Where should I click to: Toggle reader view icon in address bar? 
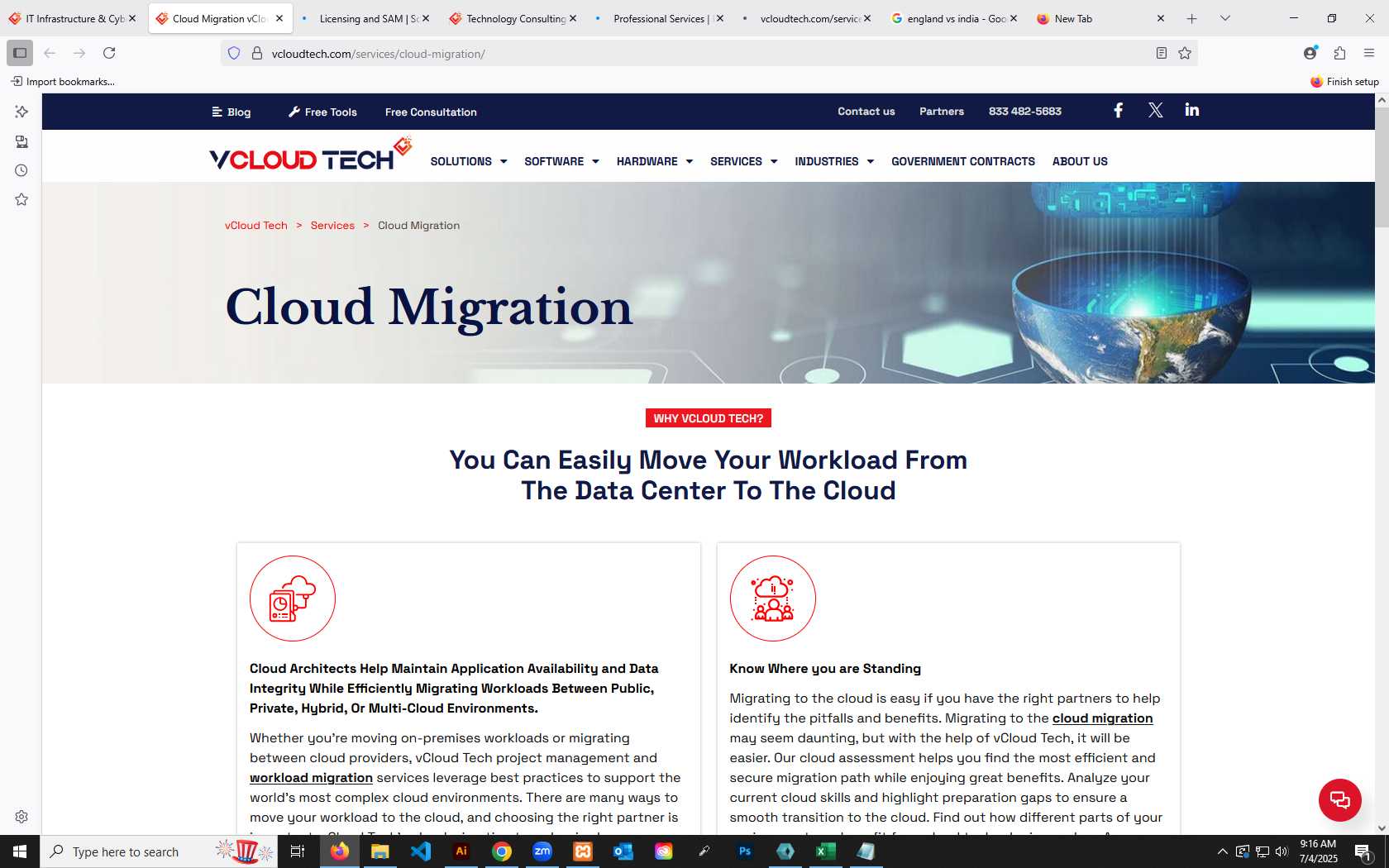(x=1162, y=53)
